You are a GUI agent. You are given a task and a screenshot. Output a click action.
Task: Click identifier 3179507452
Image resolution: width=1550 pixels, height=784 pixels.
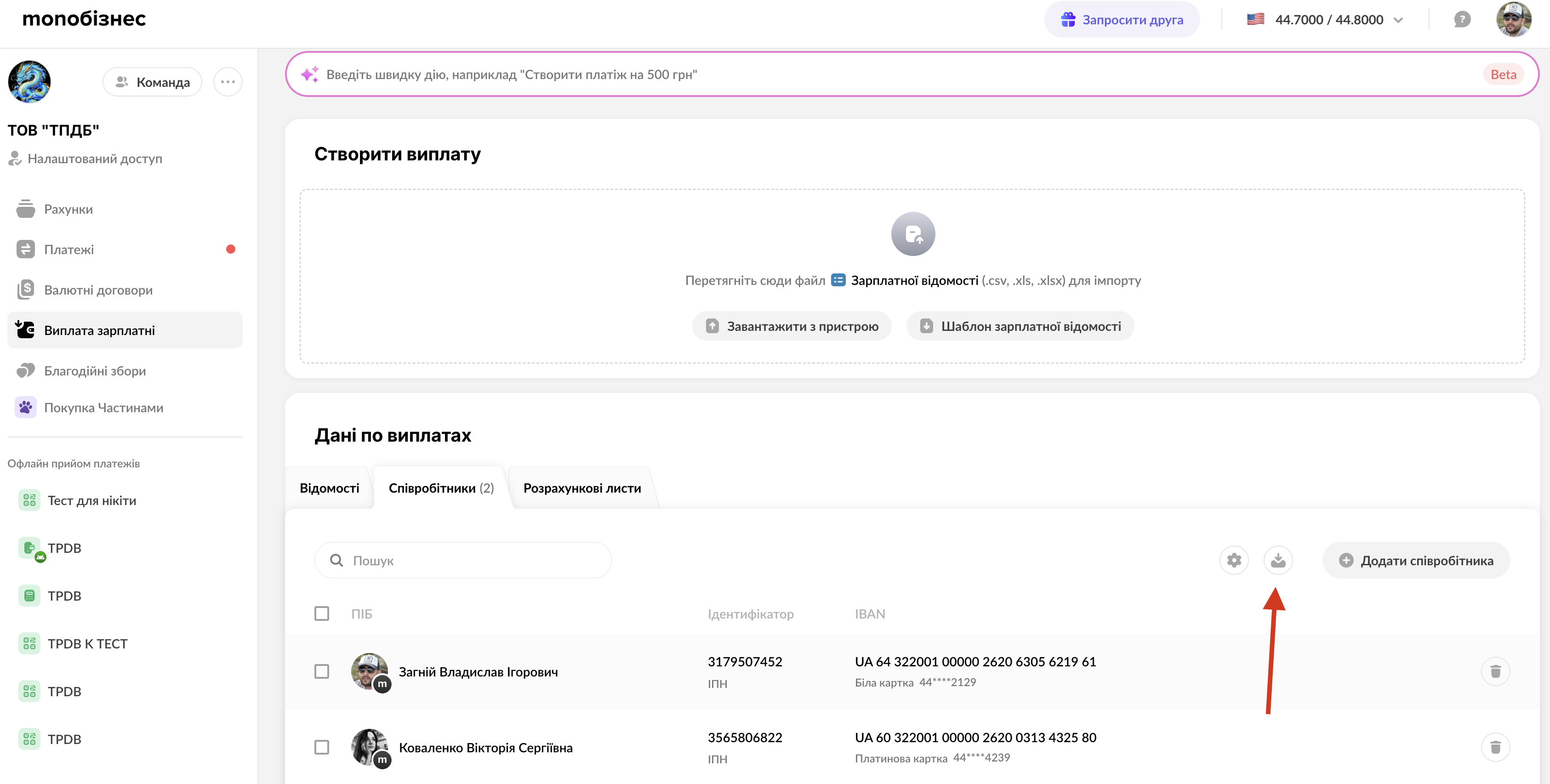(745, 661)
